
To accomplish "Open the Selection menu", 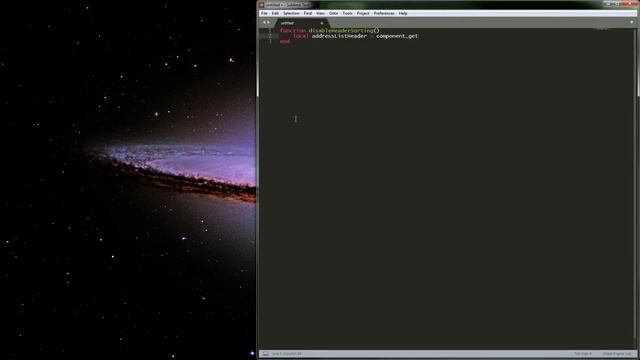I will [291, 13].
